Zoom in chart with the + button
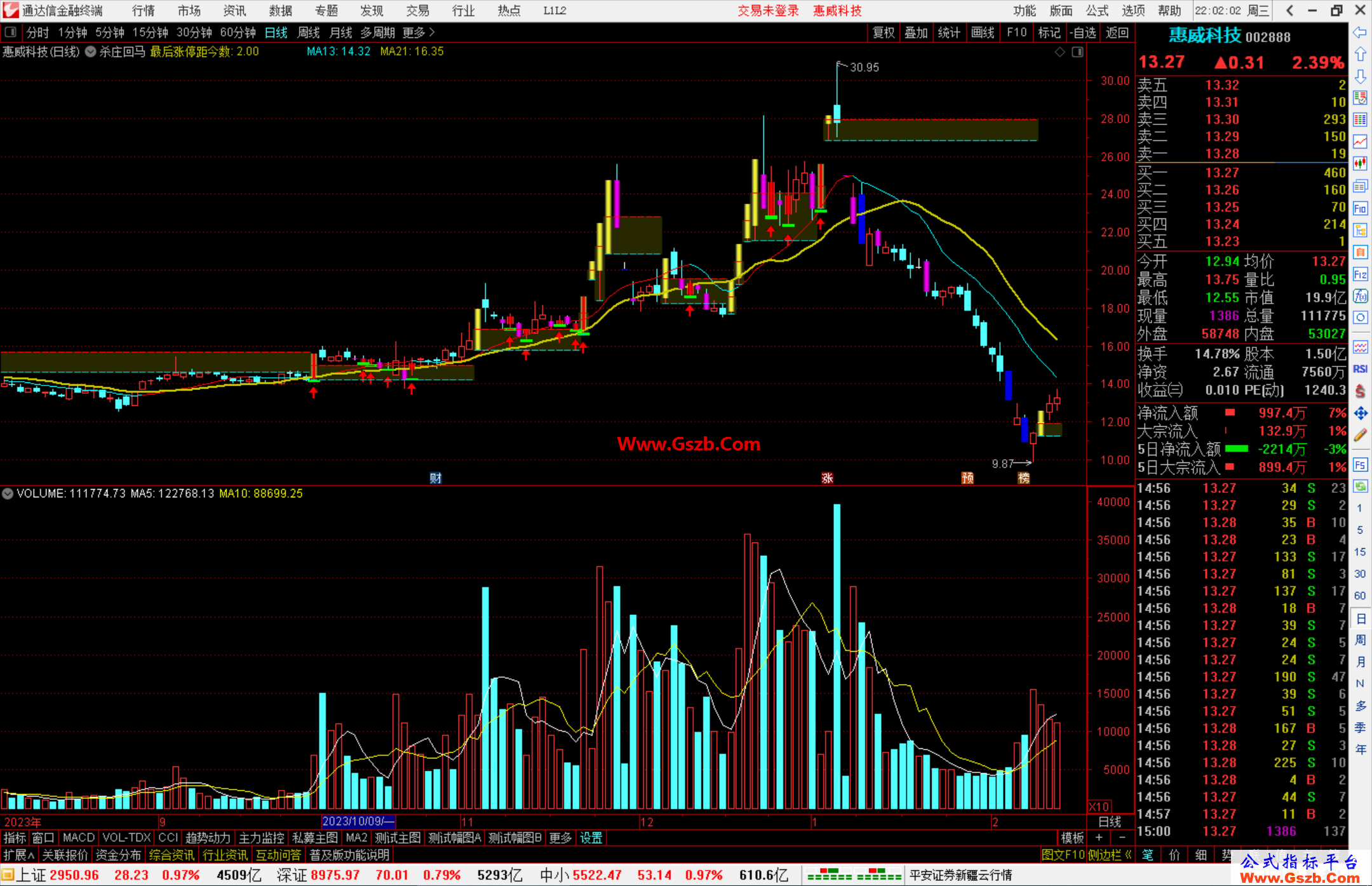 [x=1099, y=838]
